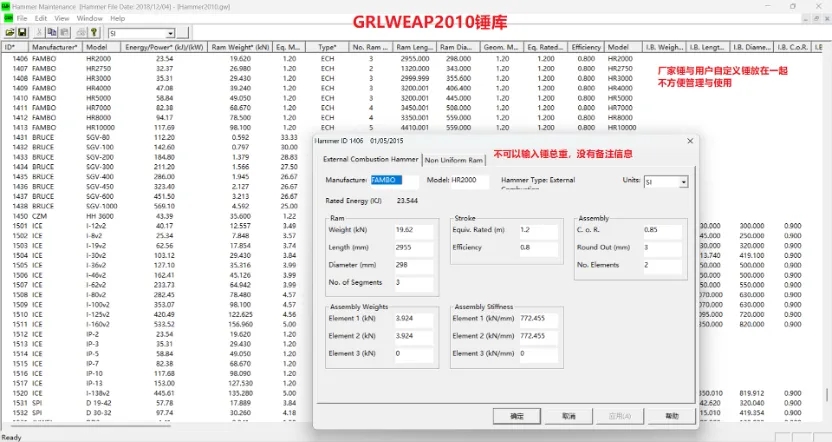Expand the Units dropdown in the dialog
The height and width of the screenshot is (442, 832).
[x=683, y=182]
